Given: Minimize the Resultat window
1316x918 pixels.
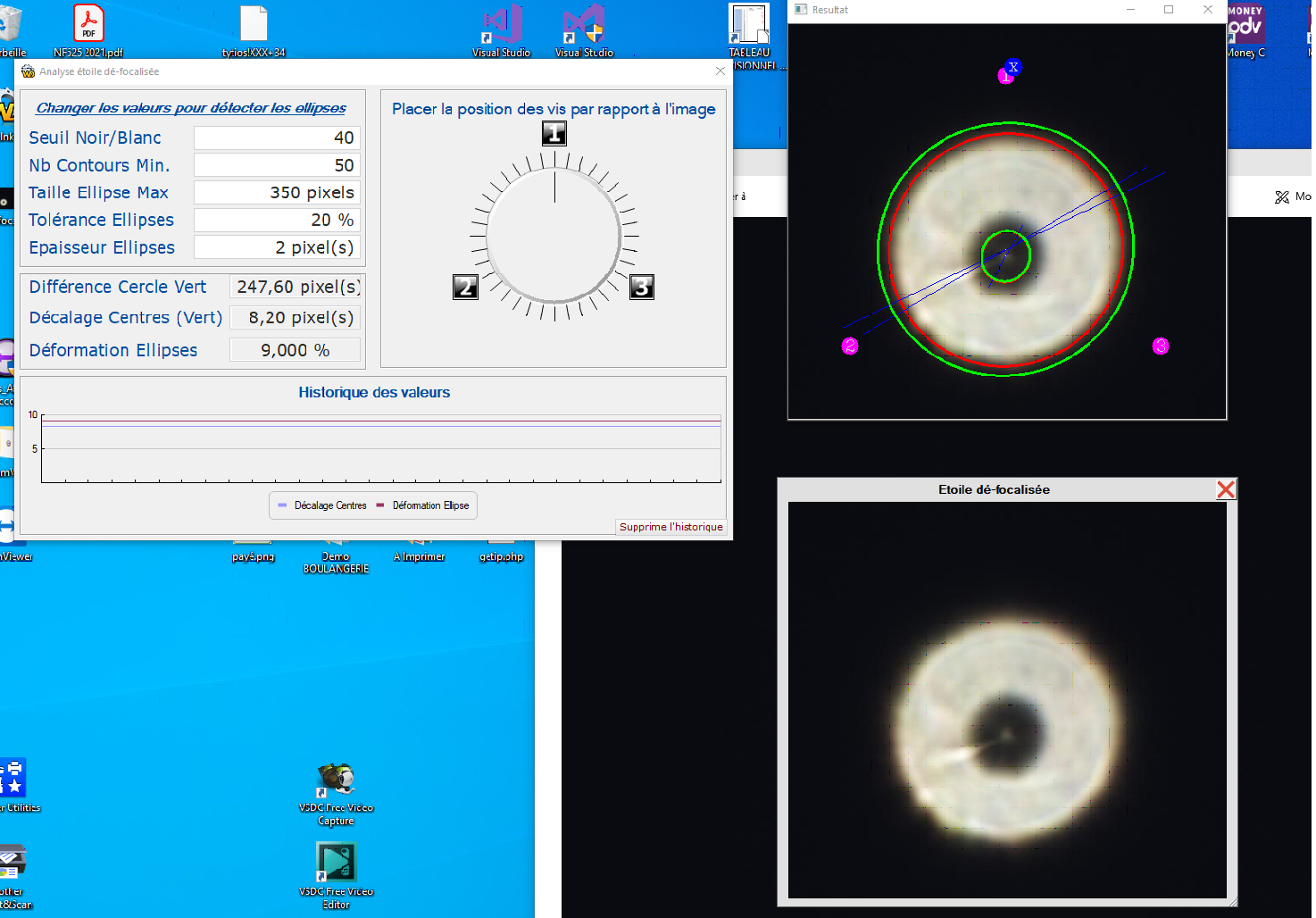Looking at the screenshot, I should (1130, 10).
